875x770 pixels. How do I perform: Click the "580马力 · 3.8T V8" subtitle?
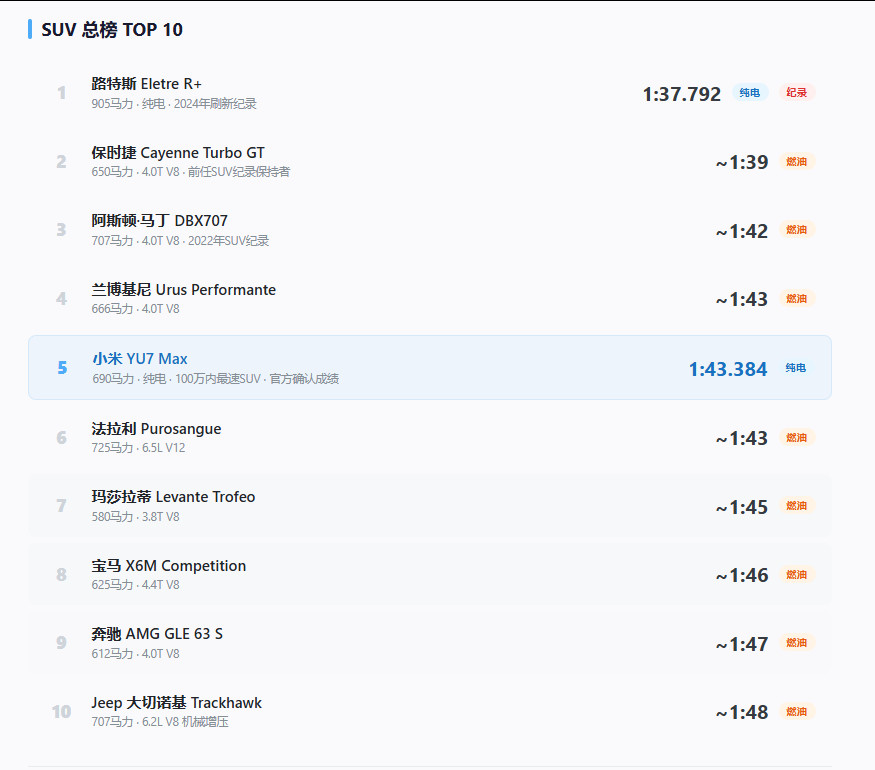pyautogui.click(x=136, y=517)
